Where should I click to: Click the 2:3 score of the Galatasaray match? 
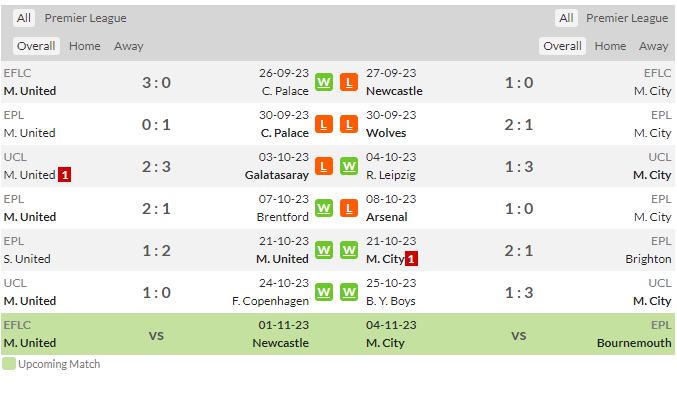coord(156,167)
